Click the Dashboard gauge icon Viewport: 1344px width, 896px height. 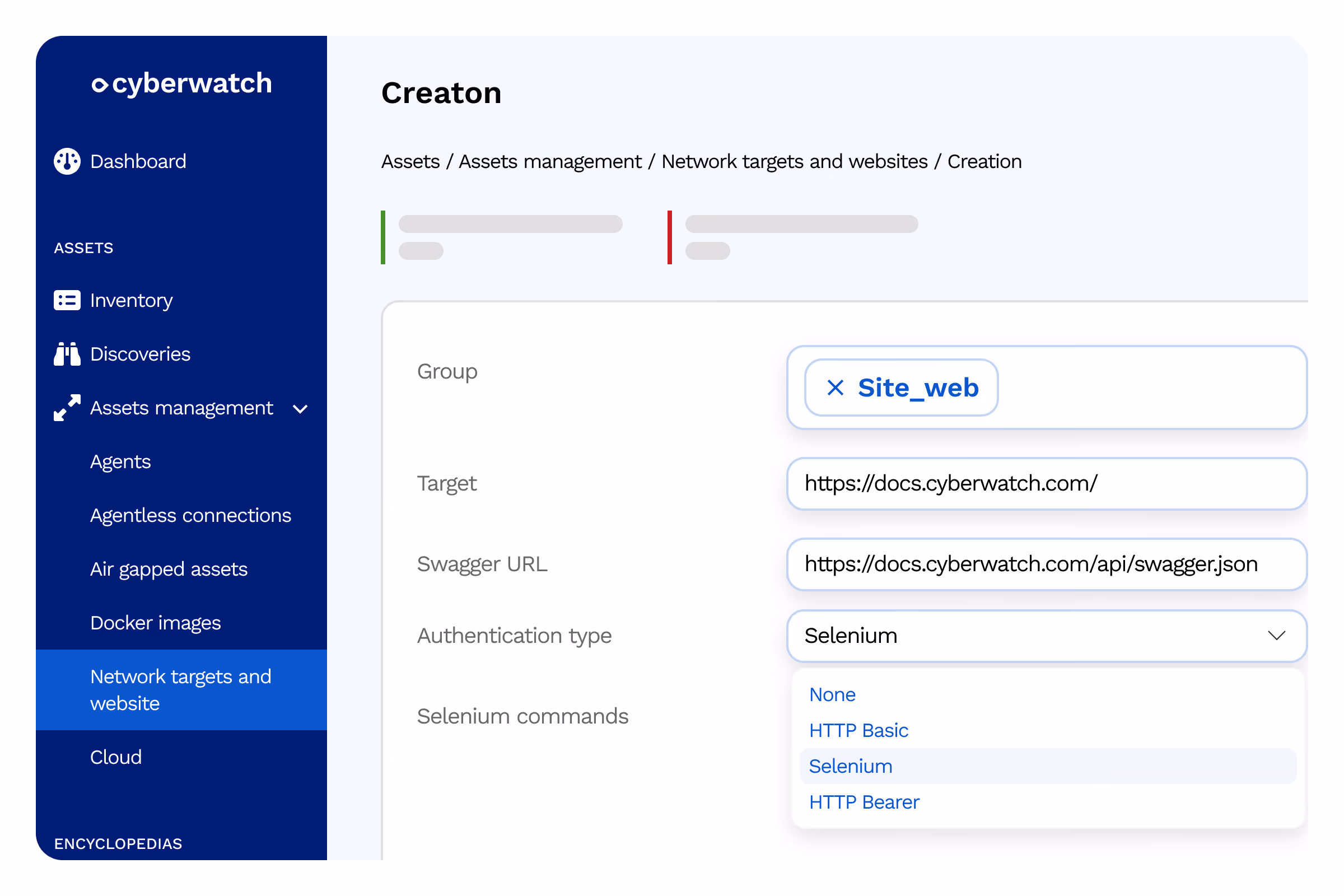click(67, 161)
